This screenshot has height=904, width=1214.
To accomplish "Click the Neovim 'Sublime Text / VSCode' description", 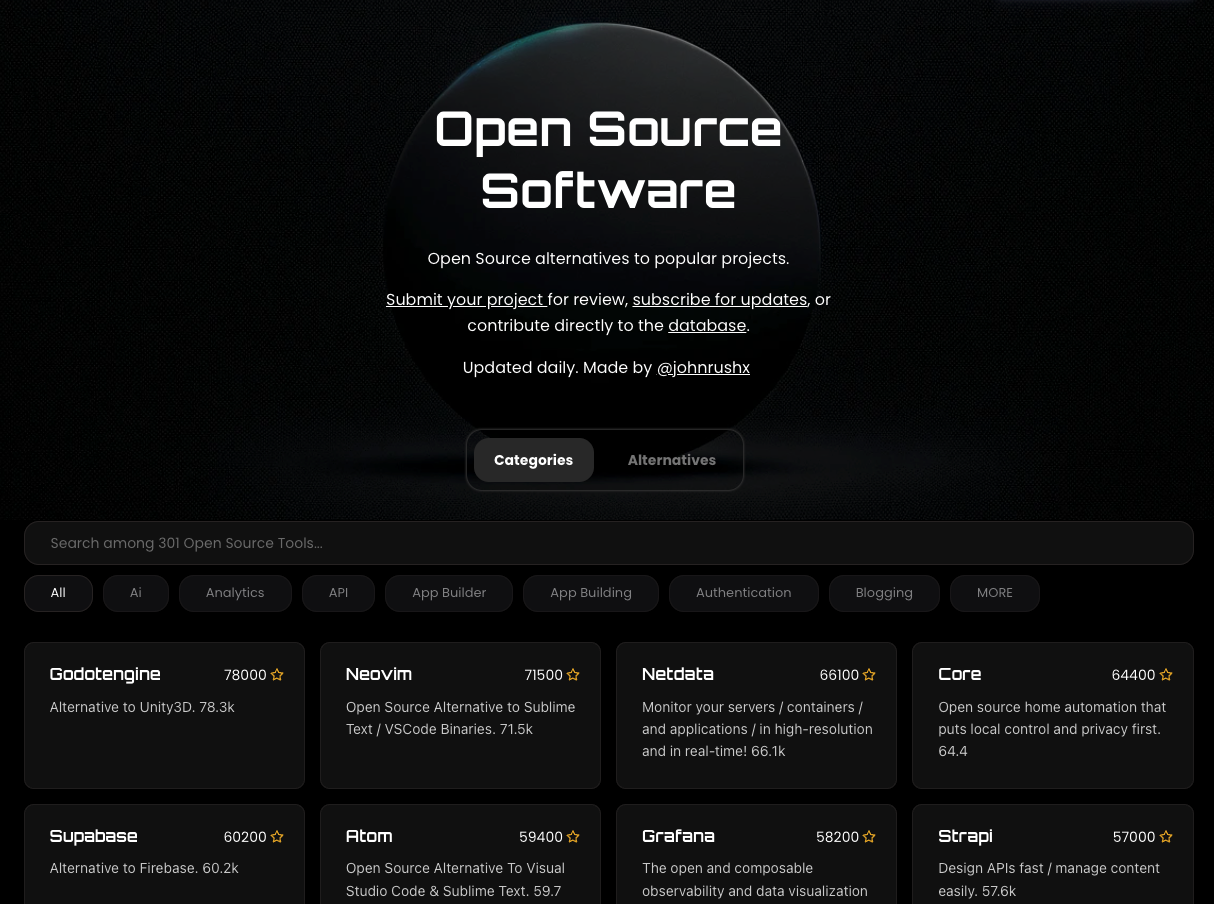I will 460,718.
